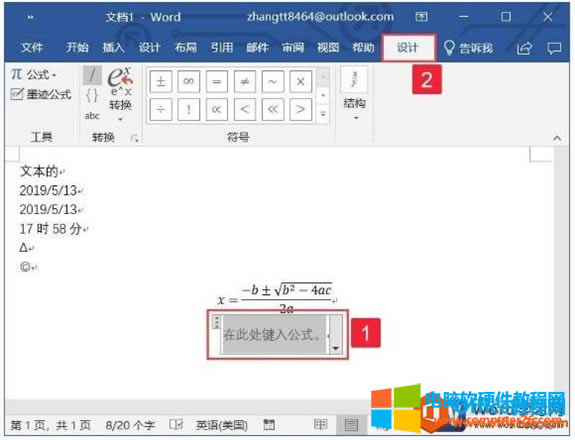The image size is (575, 440).
Task: Expand the 公式 equation dropdown
Action: click(34, 74)
